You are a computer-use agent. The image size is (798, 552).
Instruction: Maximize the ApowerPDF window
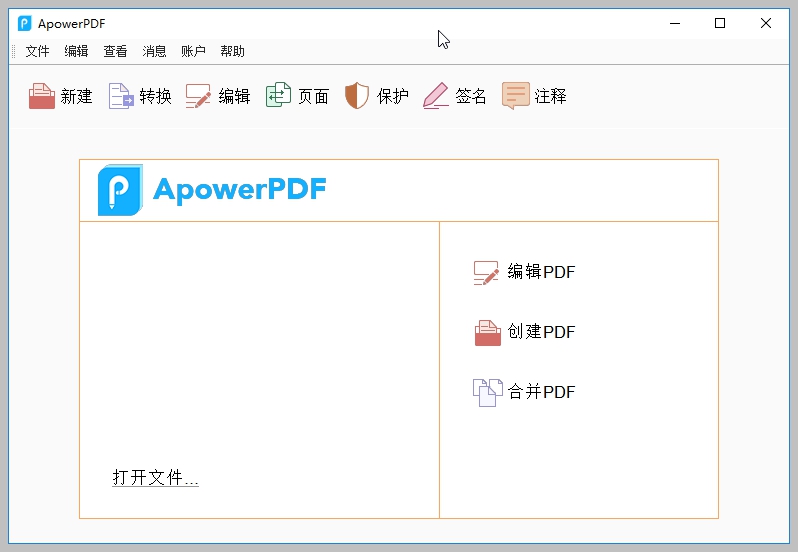[x=720, y=24]
